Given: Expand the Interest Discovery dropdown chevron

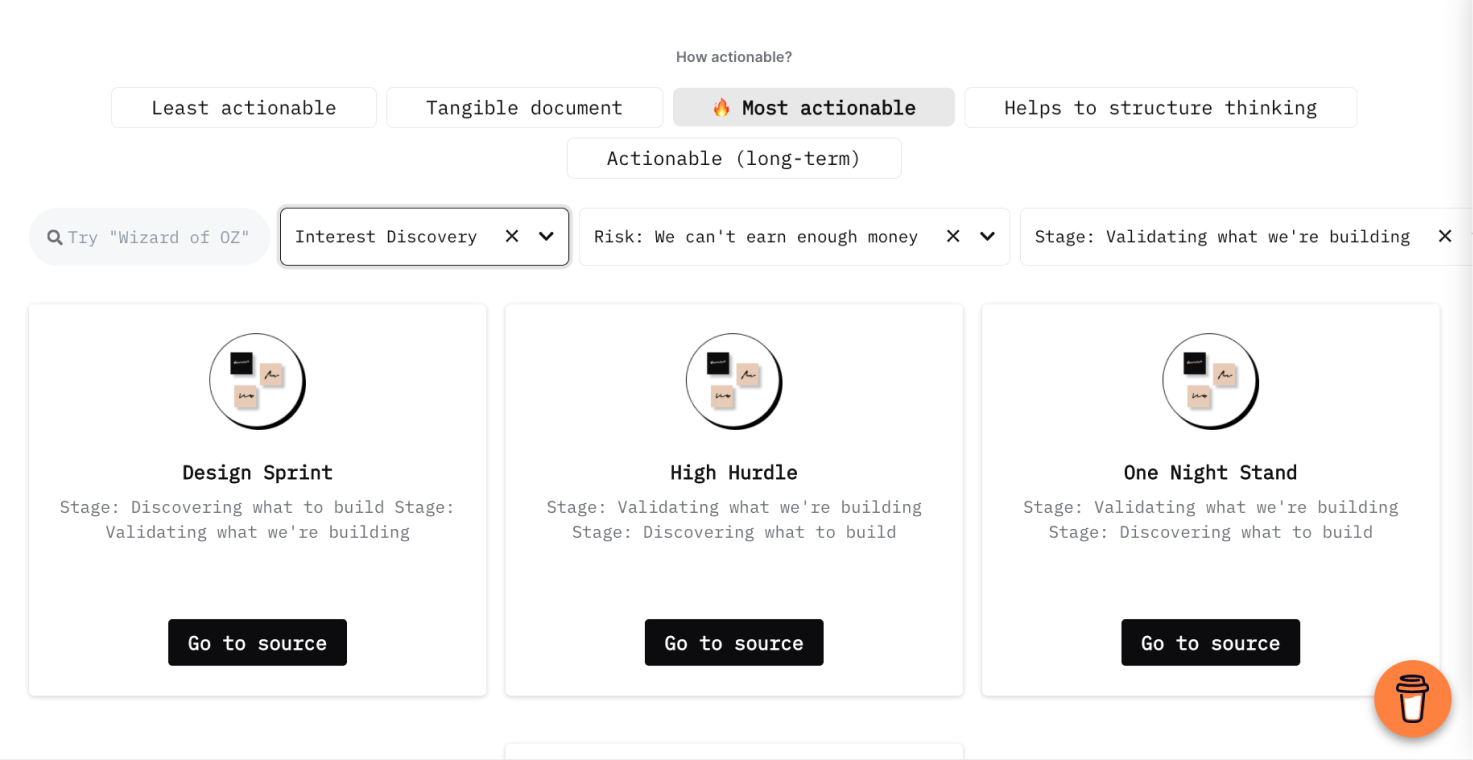Looking at the screenshot, I should pyautogui.click(x=545, y=236).
